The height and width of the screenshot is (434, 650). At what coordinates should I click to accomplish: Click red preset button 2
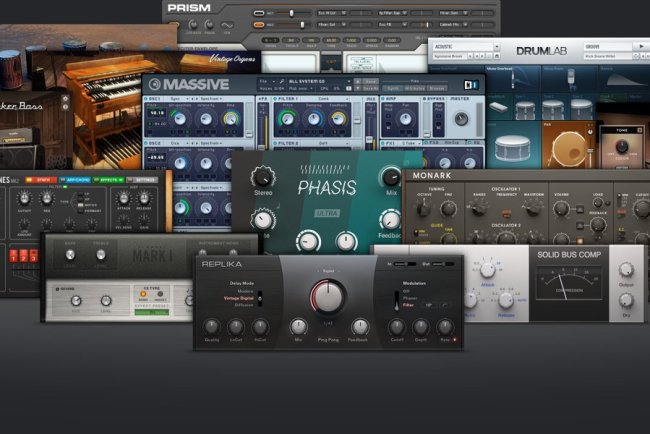click(x=24, y=256)
